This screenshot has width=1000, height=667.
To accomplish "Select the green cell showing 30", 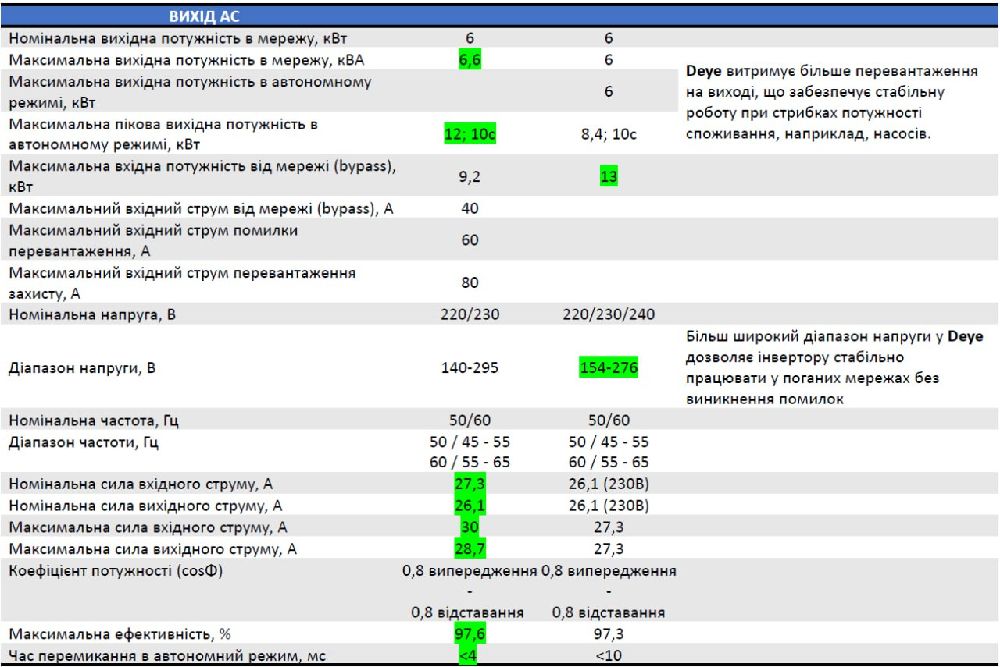I will click(x=470, y=527).
